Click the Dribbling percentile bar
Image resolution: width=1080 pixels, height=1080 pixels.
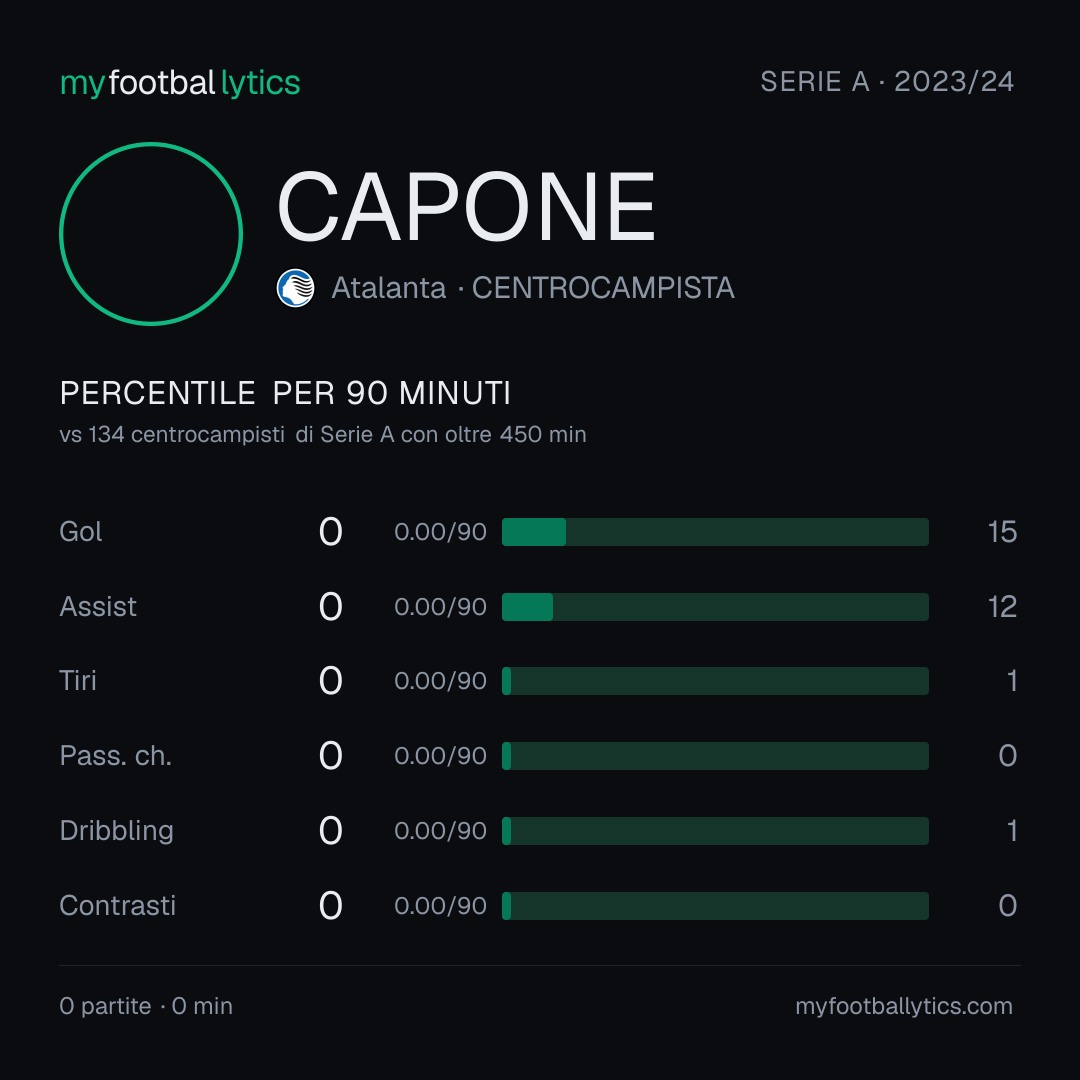[715, 831]
